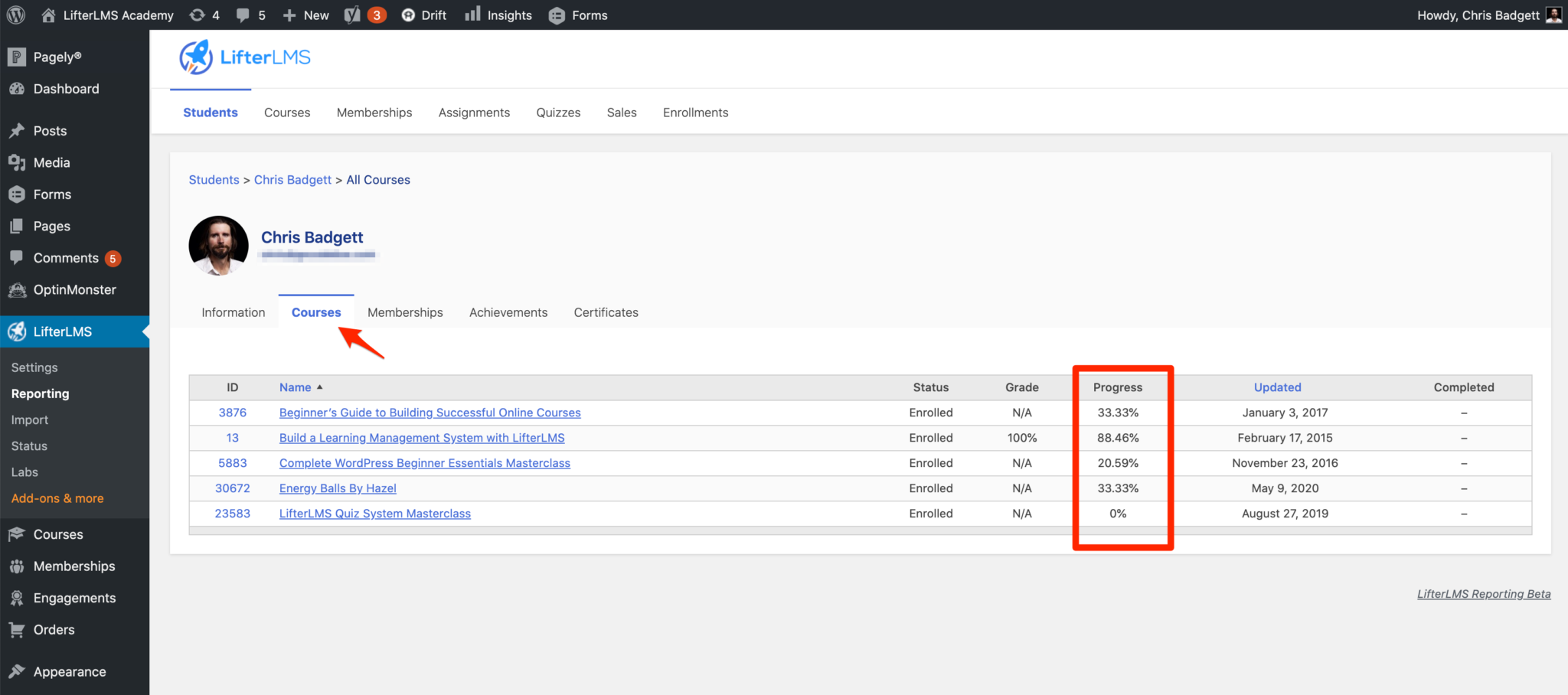This screenshot has width=1568, height=695.
Task: Open the top Memberships reporting tab
Action: [374, 113]
